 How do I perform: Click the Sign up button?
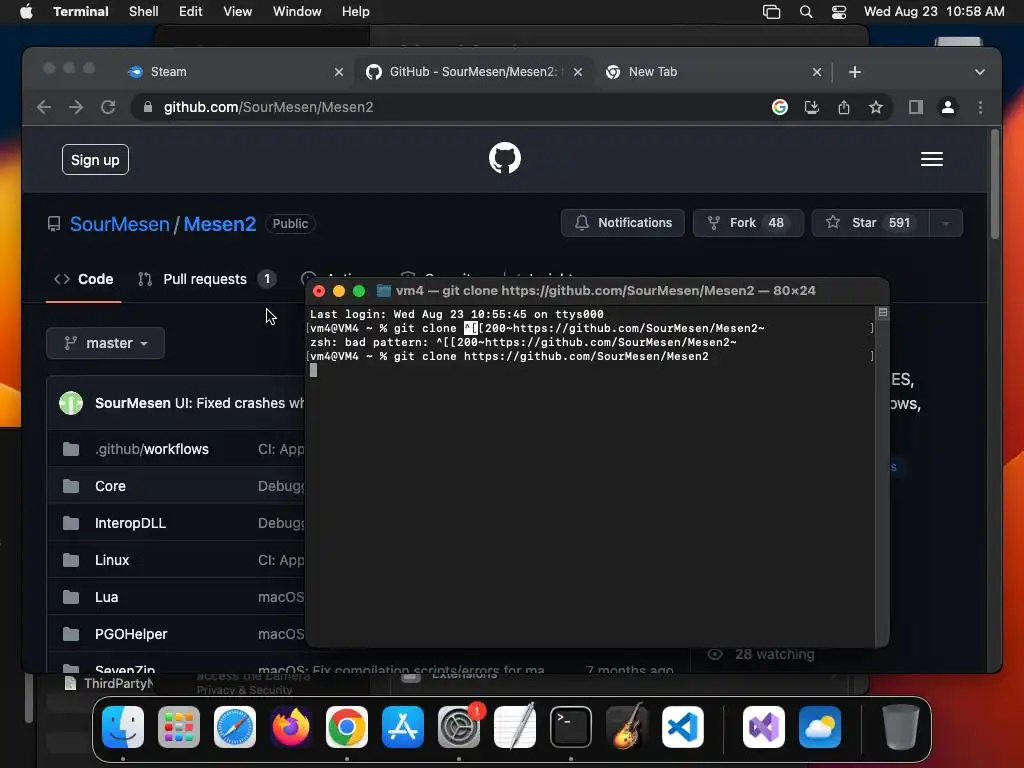[95, 160]
